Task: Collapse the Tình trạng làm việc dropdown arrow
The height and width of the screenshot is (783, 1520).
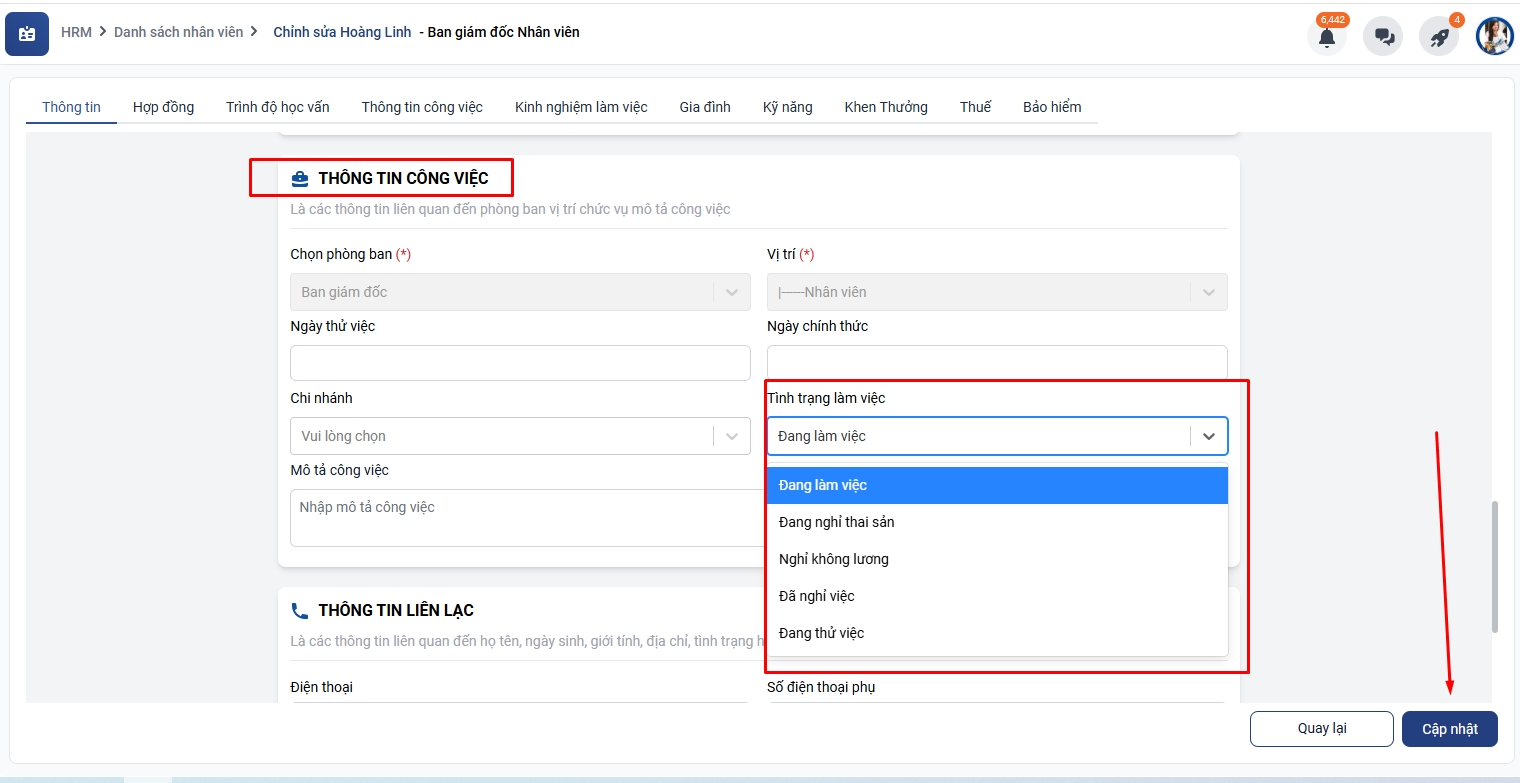Action: coord(1208,436)
